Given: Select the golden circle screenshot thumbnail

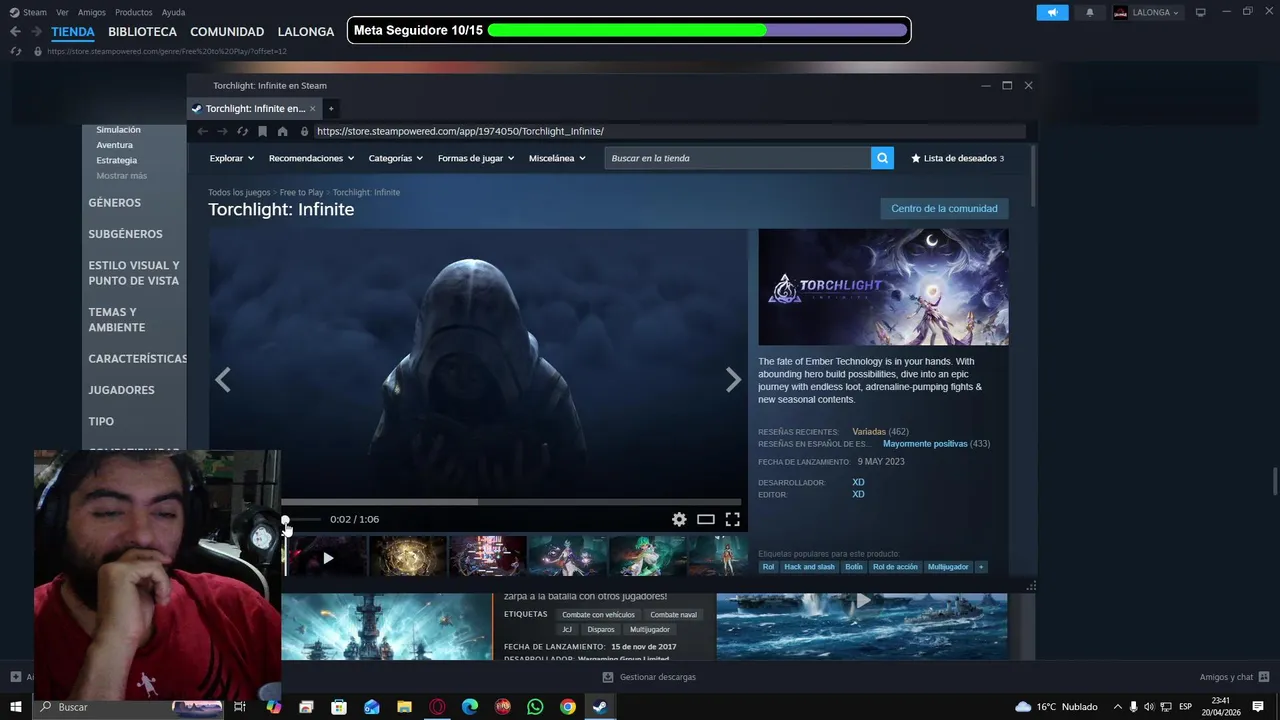Looking at the screenshot, I should pyautogui.click(x=408, y=557).
